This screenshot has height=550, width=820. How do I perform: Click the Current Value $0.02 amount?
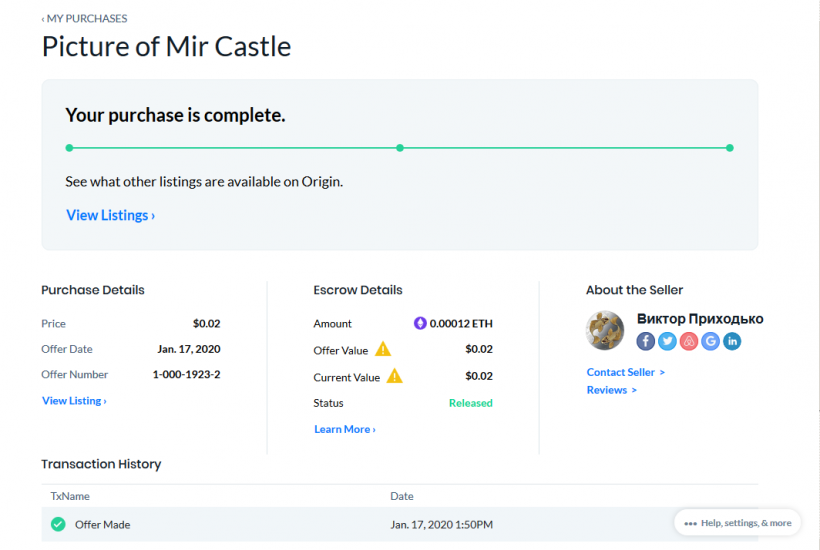[479, 376]
